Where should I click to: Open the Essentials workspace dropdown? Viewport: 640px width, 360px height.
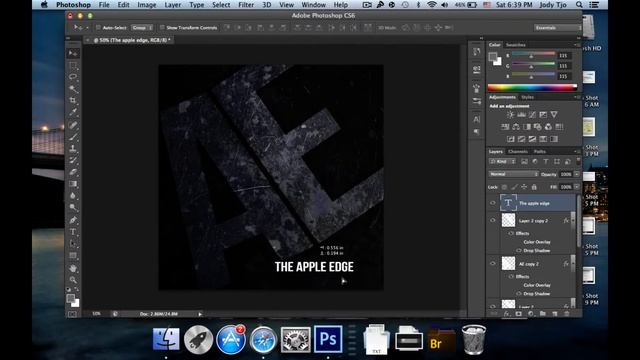click(x=558, y=27)
